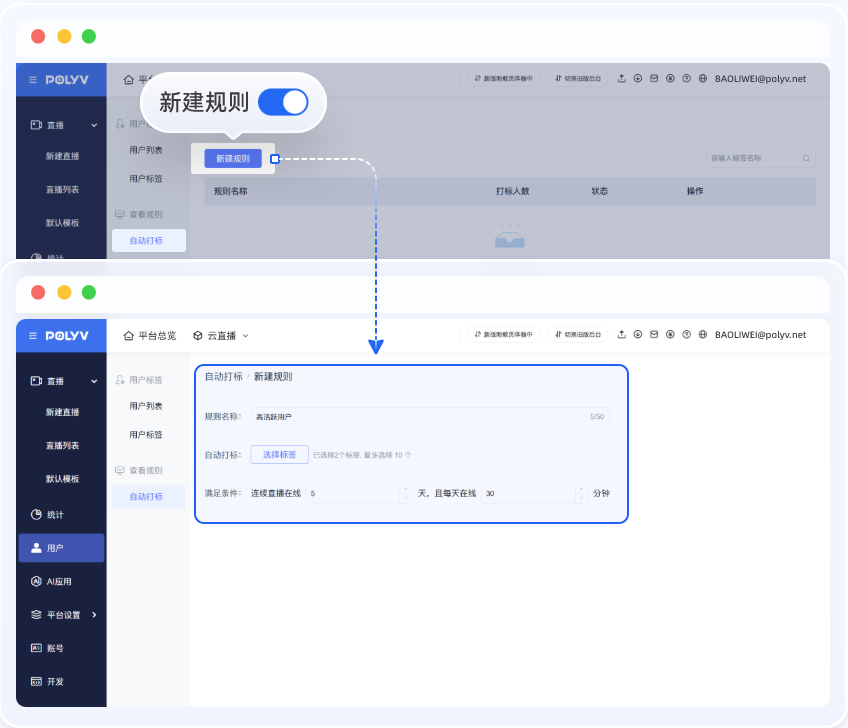Viewport: 848px width, 728px height.
Task: Click the help question-mark icon above the rule form
Action: tap(686, 335)
